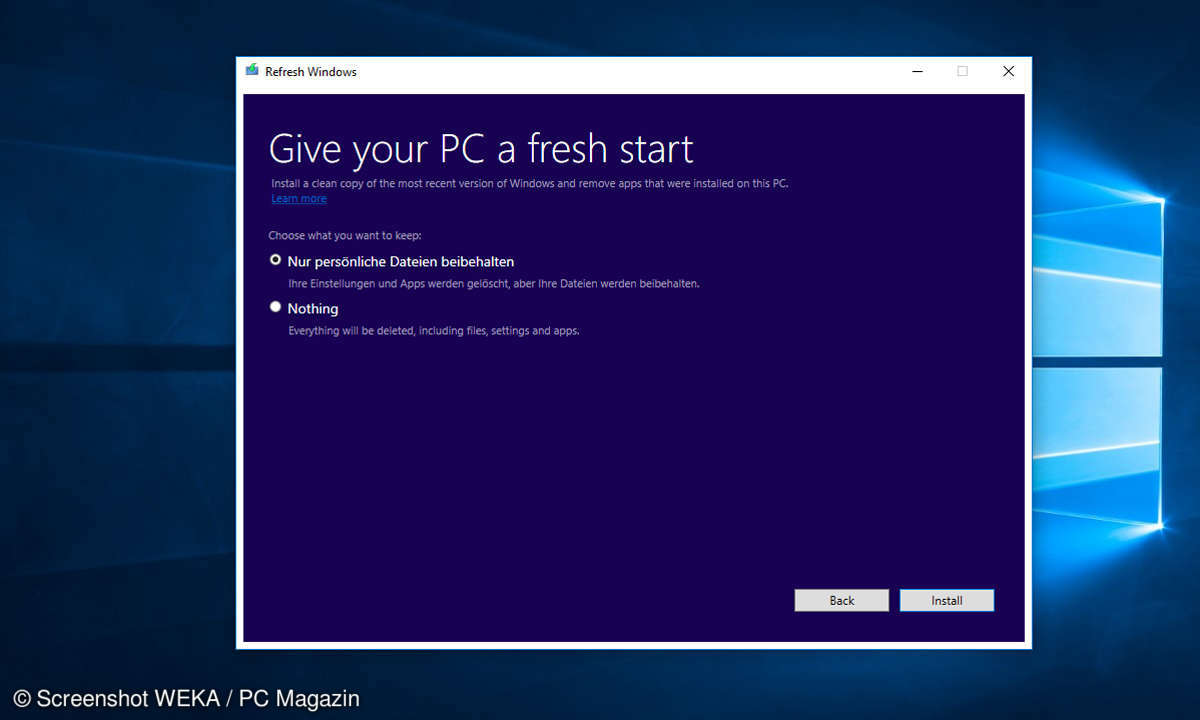1200x720 pixels.
Task: Click the copyright symbol in the watermark
Action: click(x=22, y=699)
